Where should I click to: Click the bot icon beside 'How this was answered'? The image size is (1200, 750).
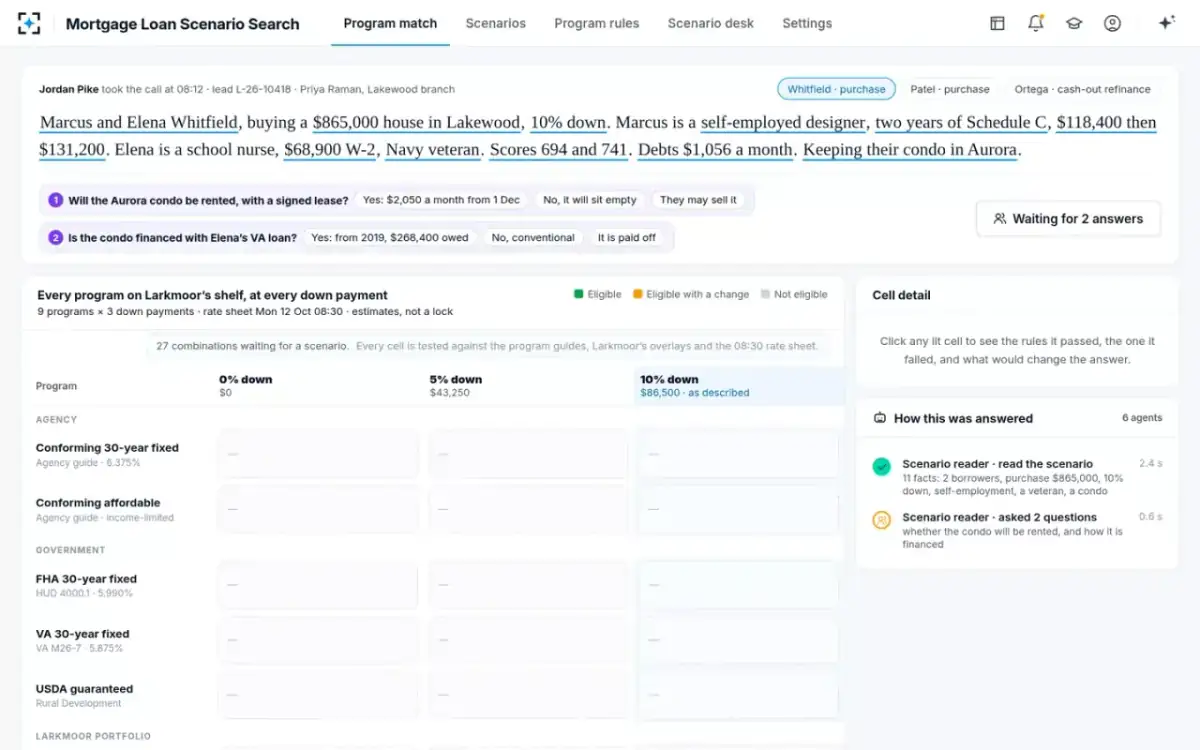coord(880,418)
